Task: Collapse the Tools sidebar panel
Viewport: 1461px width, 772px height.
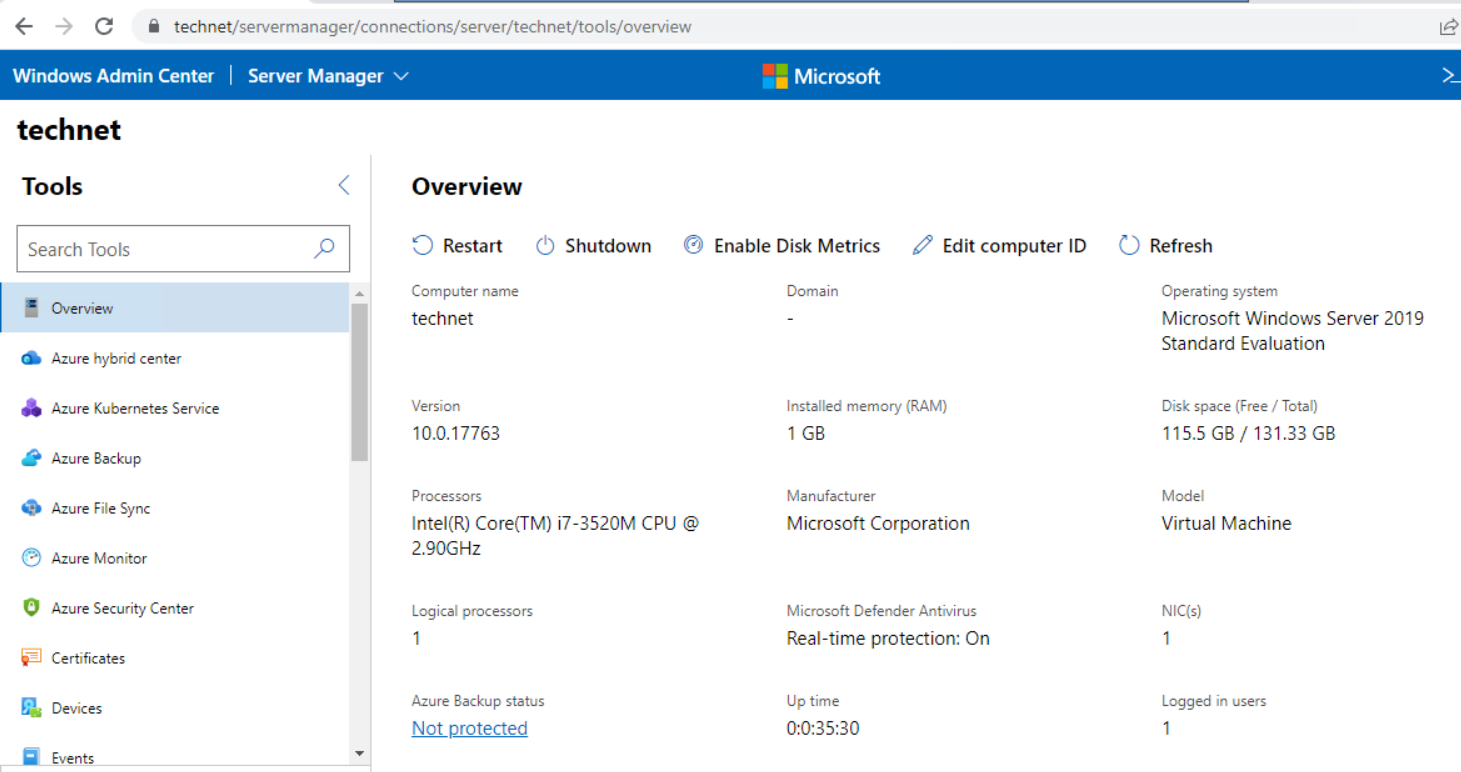Action: pyautogui.click(x=343, y=185)
